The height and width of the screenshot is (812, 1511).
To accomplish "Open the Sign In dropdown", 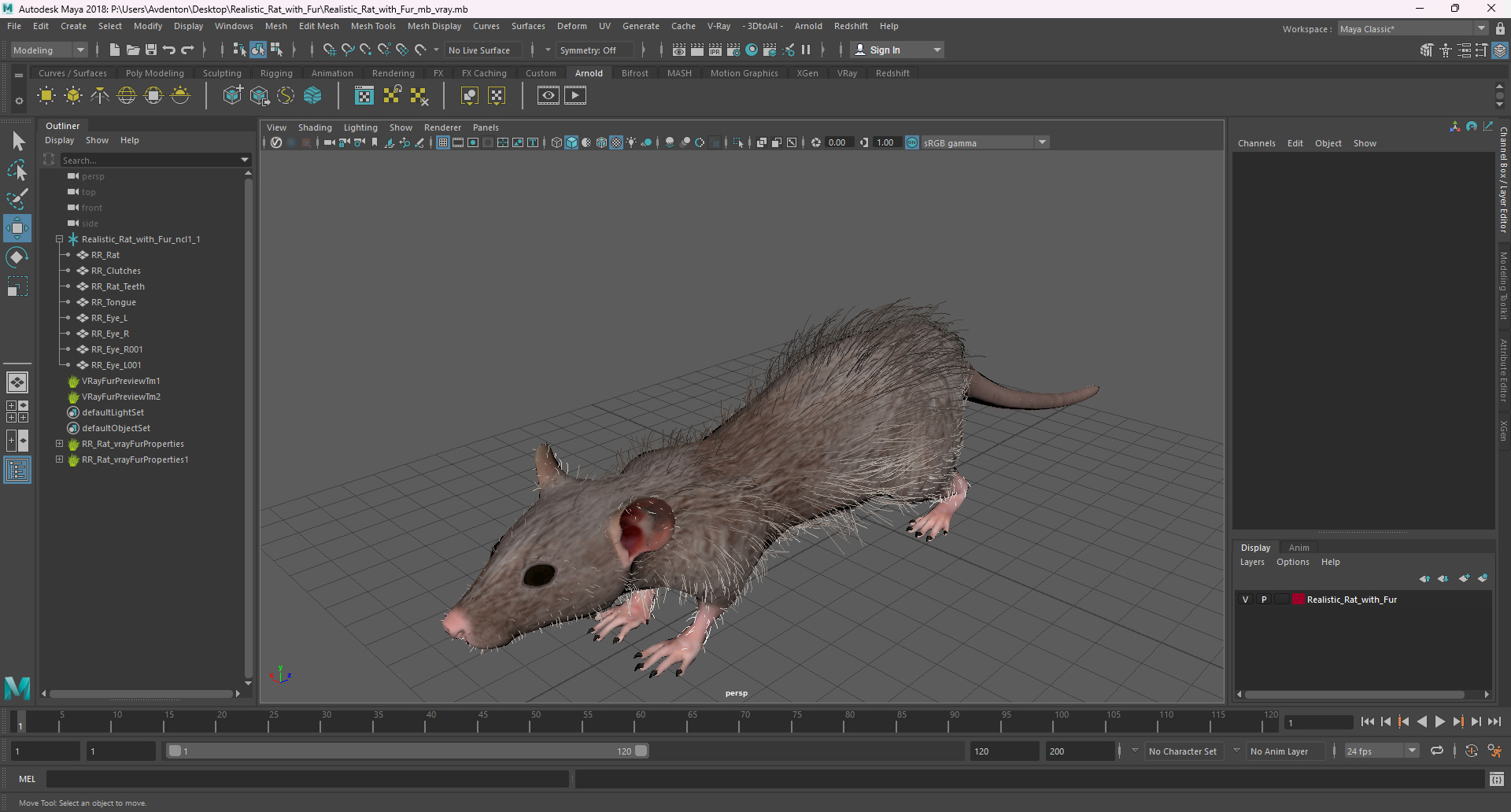I will [x=897, y=50].
